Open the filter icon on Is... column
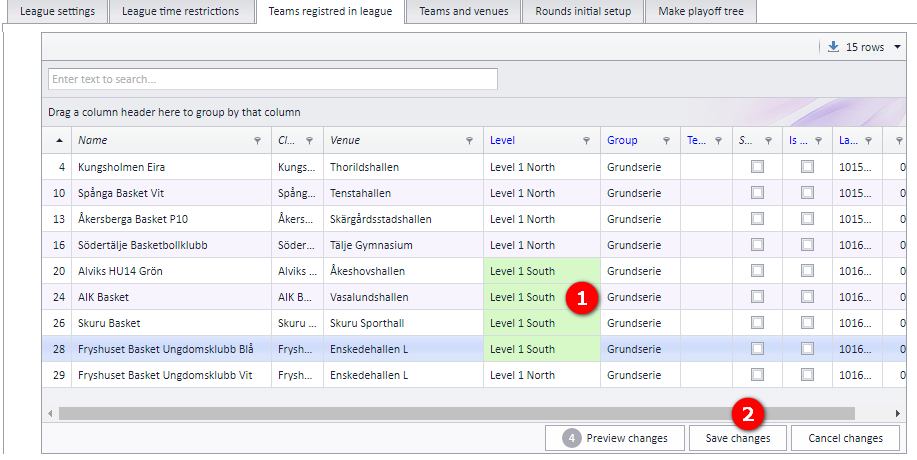This screenshot has height=460, width=917. click(819, 141)
